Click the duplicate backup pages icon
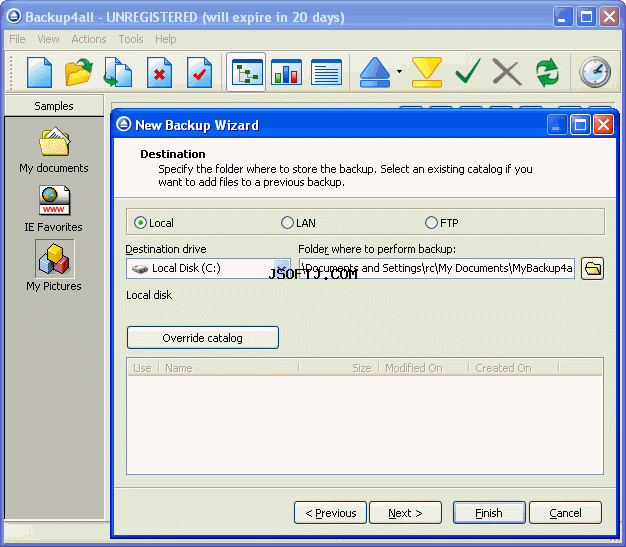 tap(118, 72)
